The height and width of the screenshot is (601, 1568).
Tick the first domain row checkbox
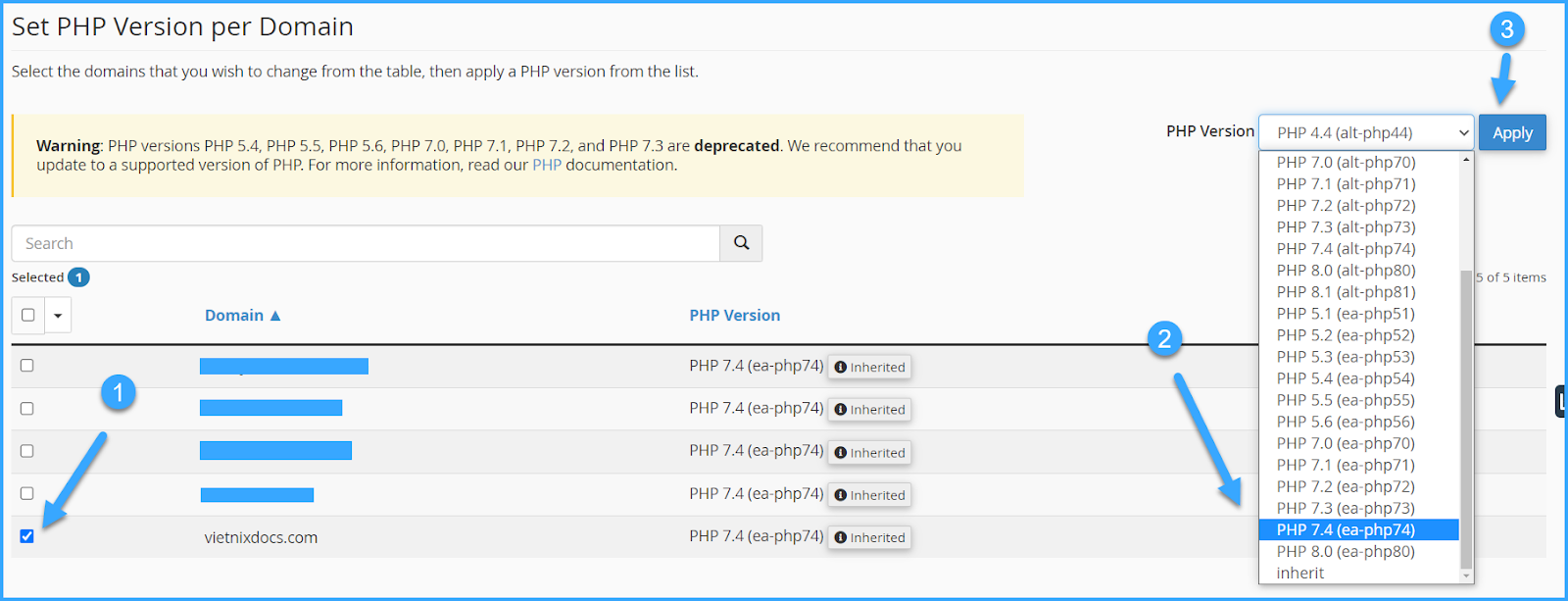(x=26, y=365)
